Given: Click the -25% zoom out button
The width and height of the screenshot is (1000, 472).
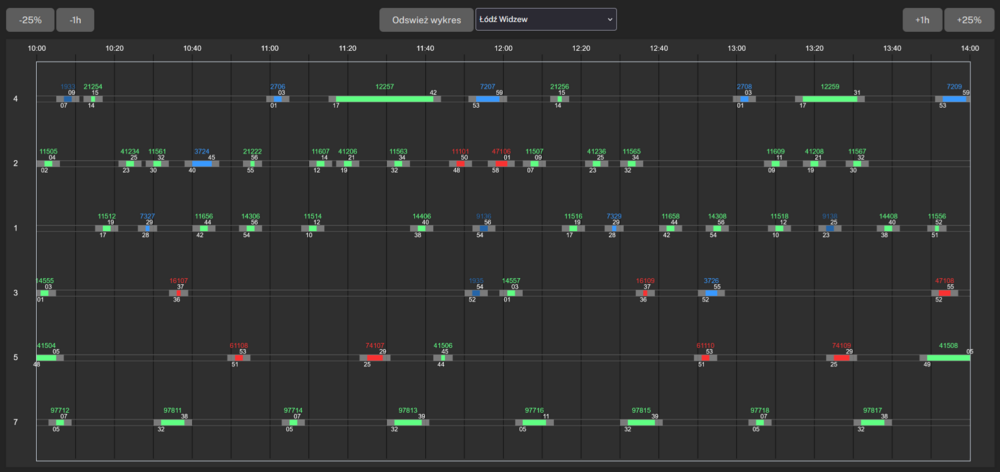Looking at the screenshot, I should coord(29,20).
